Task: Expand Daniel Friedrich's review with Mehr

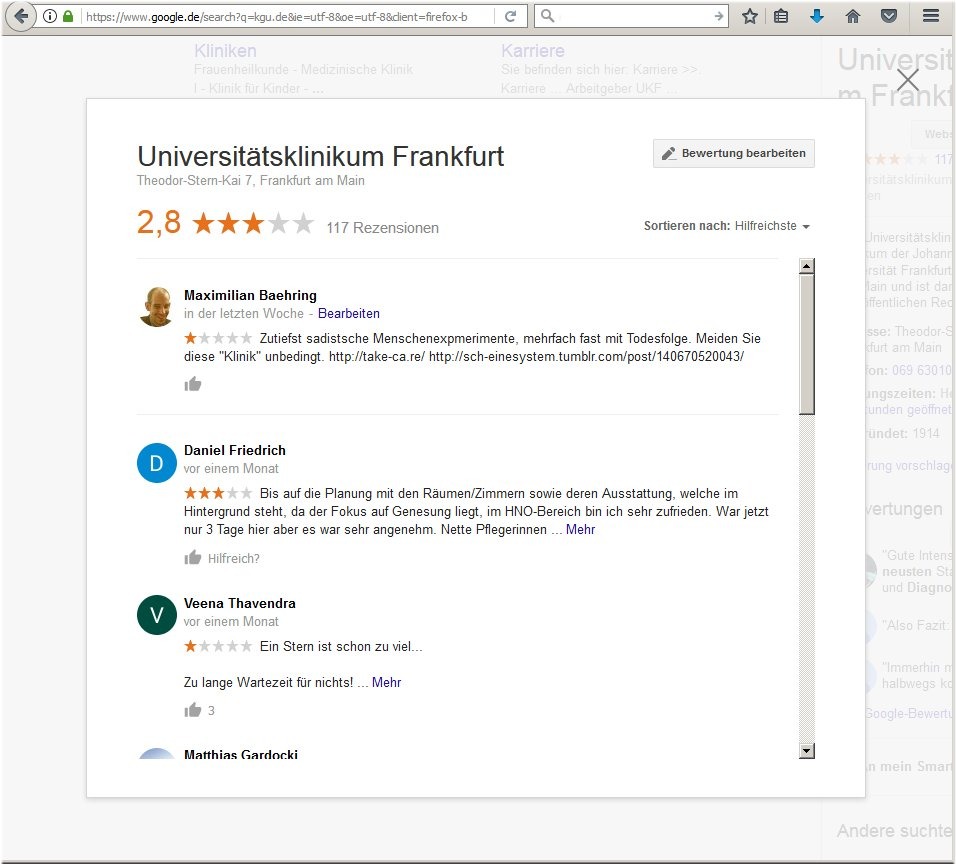Action: (580, 529)
